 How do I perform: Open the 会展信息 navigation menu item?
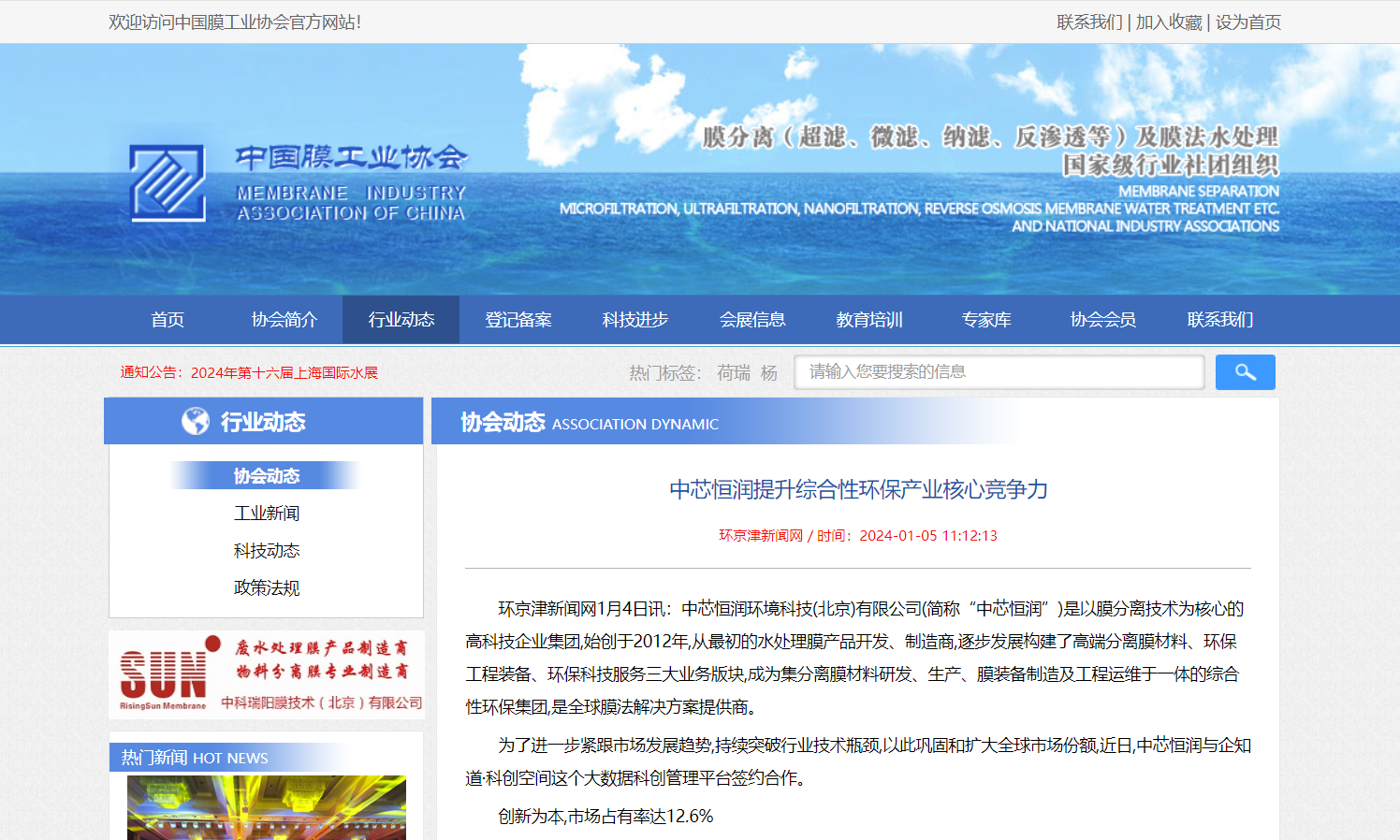point(753,319)
